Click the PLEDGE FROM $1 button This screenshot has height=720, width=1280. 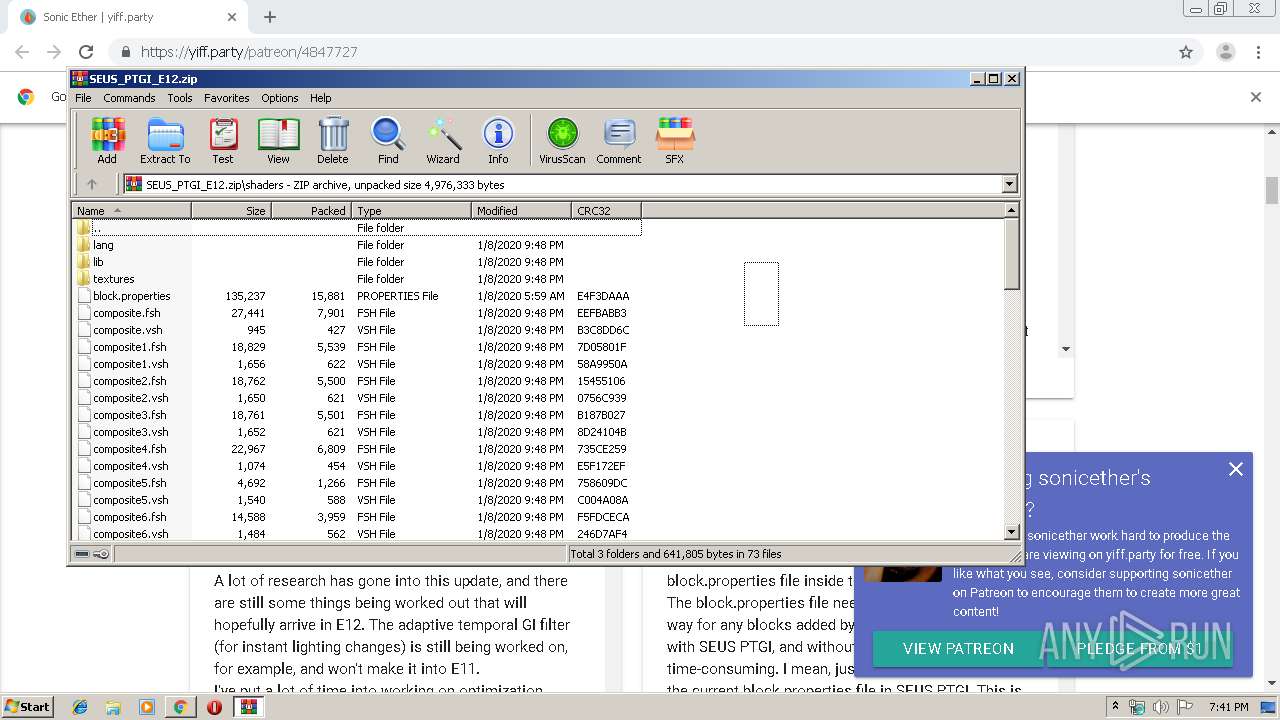1139,648
